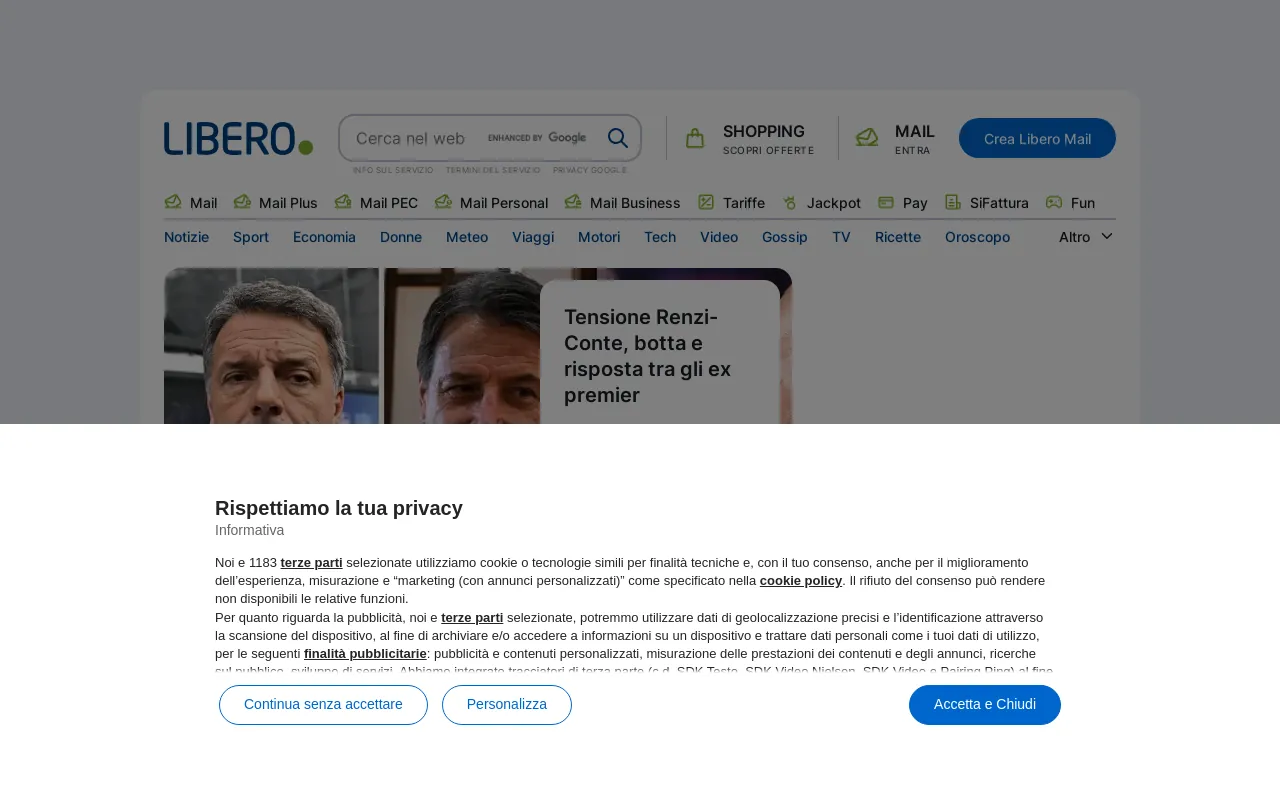Click the Mail PEC envelope icon

click(343, 202)
